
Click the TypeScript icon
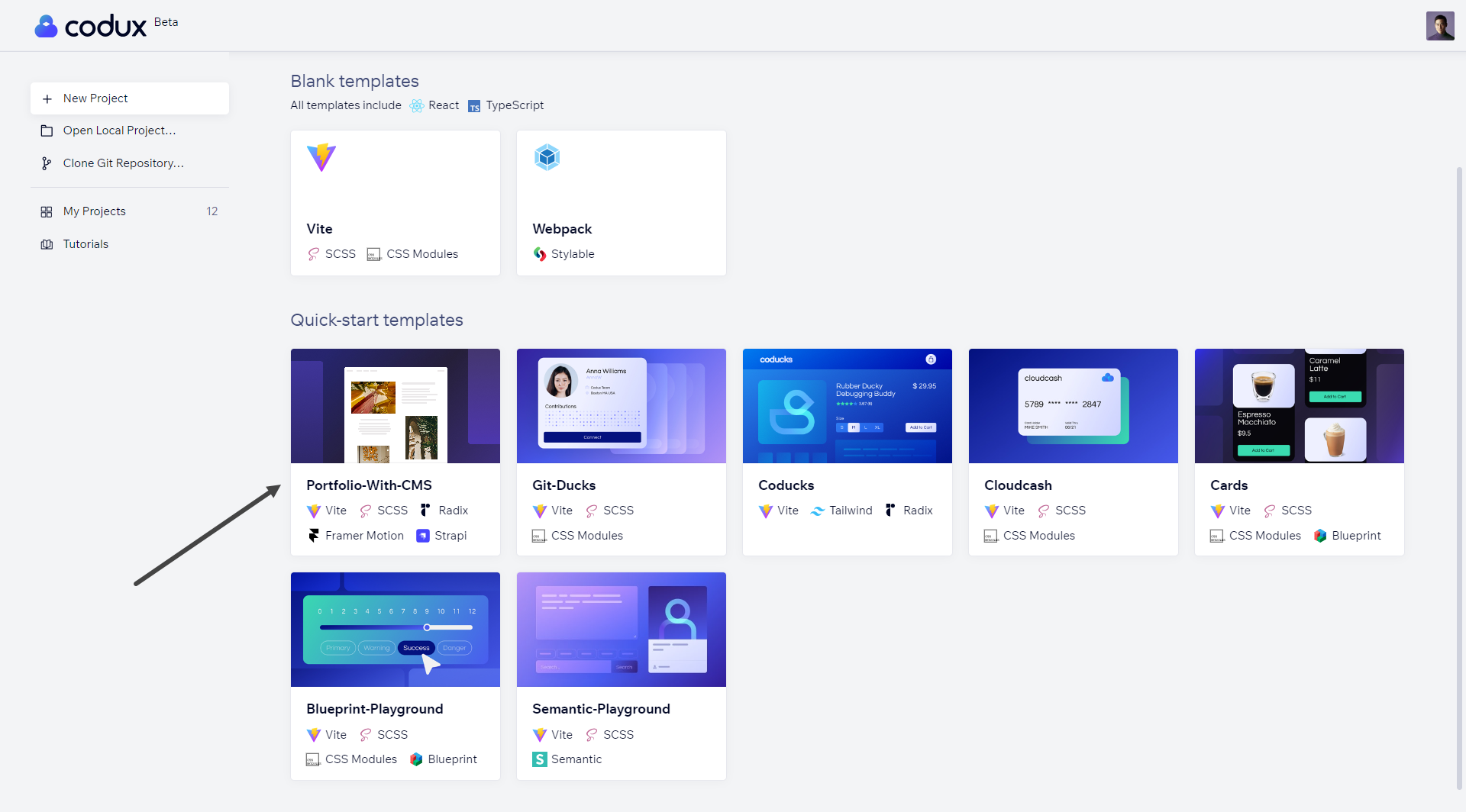(474, 106)
